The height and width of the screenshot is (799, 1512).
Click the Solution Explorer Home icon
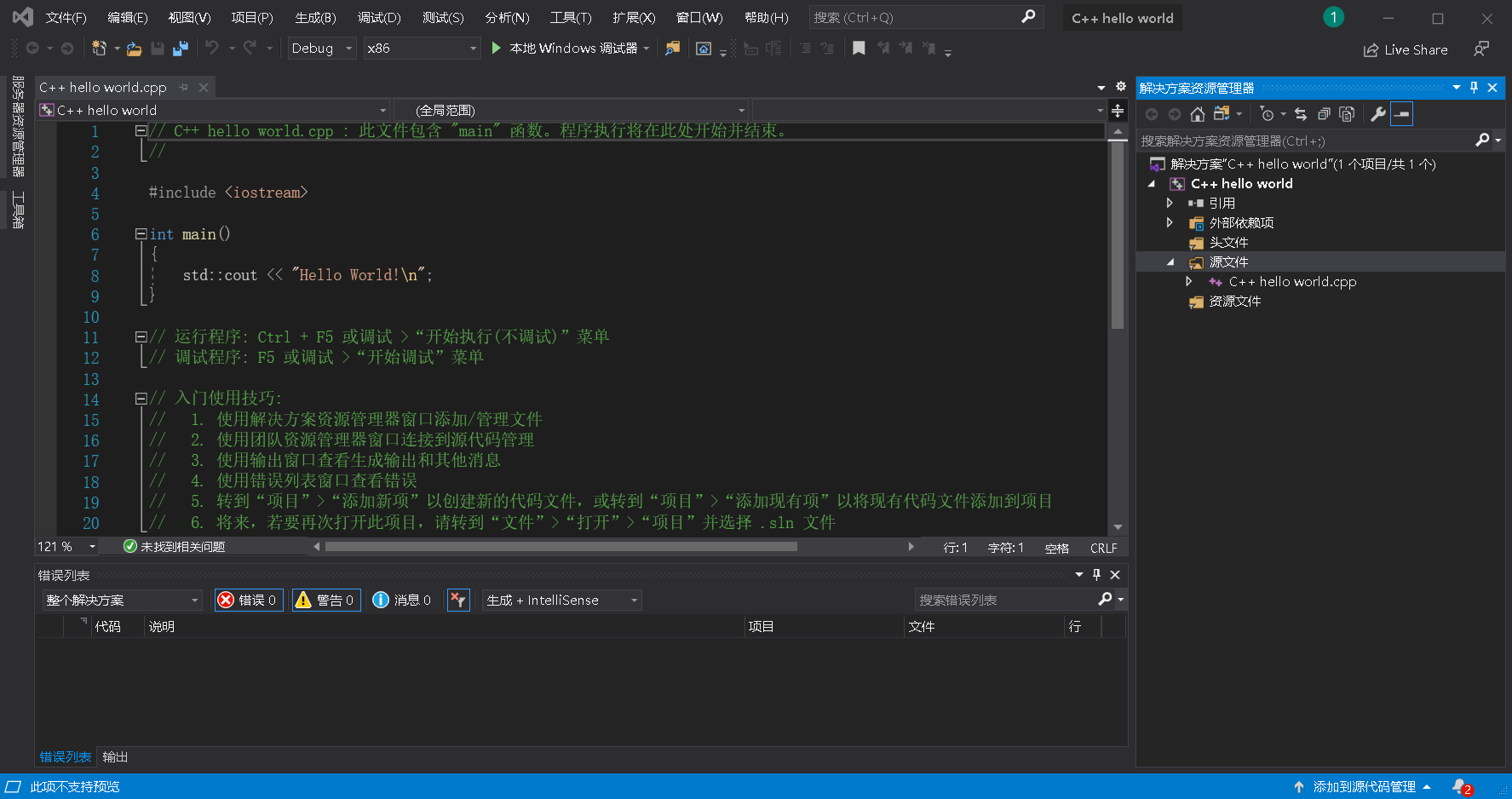coord(1197,114)
